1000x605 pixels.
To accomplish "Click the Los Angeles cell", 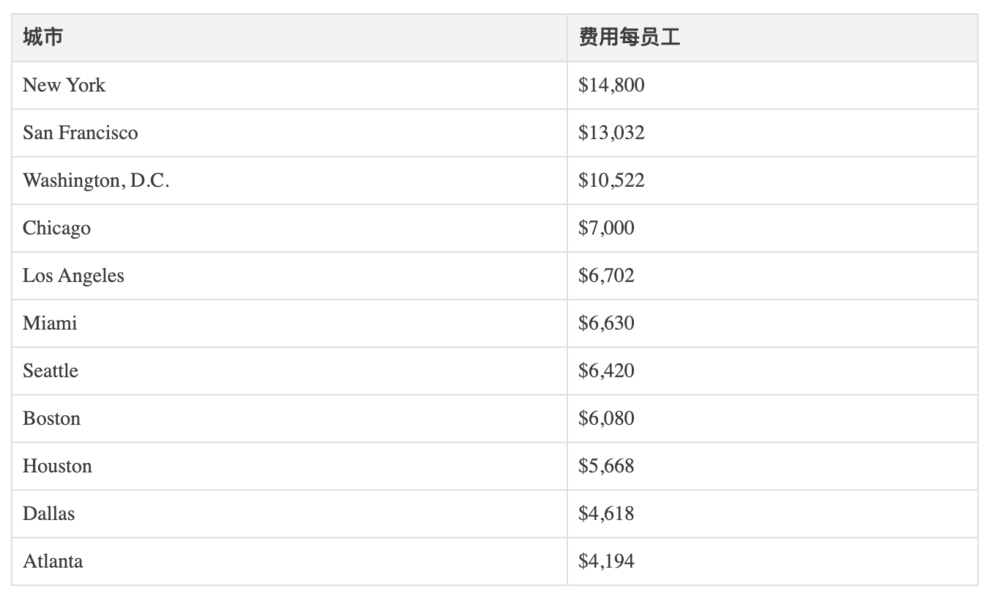I will [x=74, y=276].
